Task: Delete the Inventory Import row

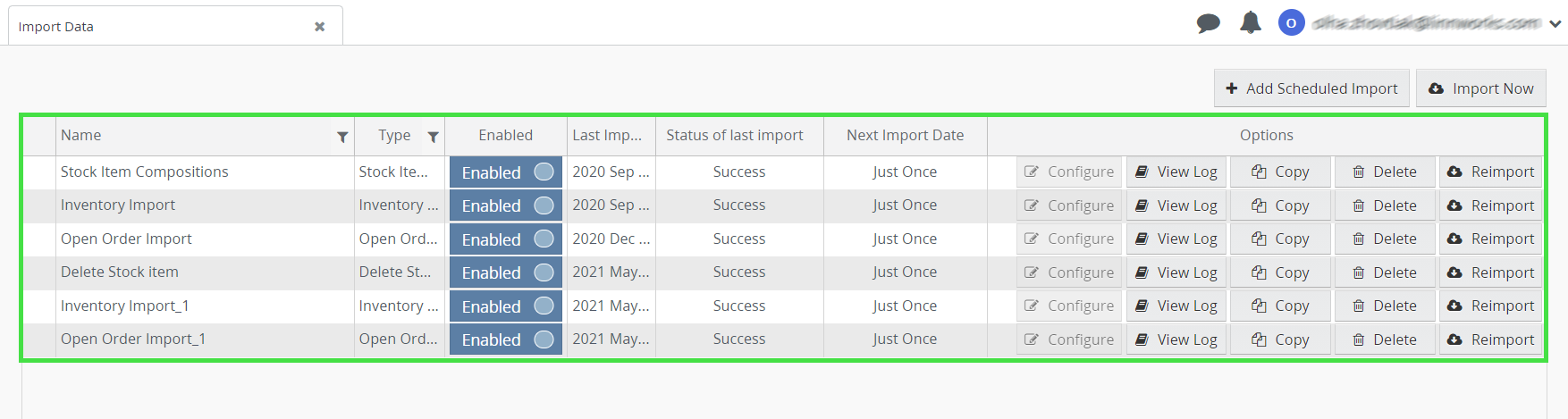Action: coord(1384,205)
